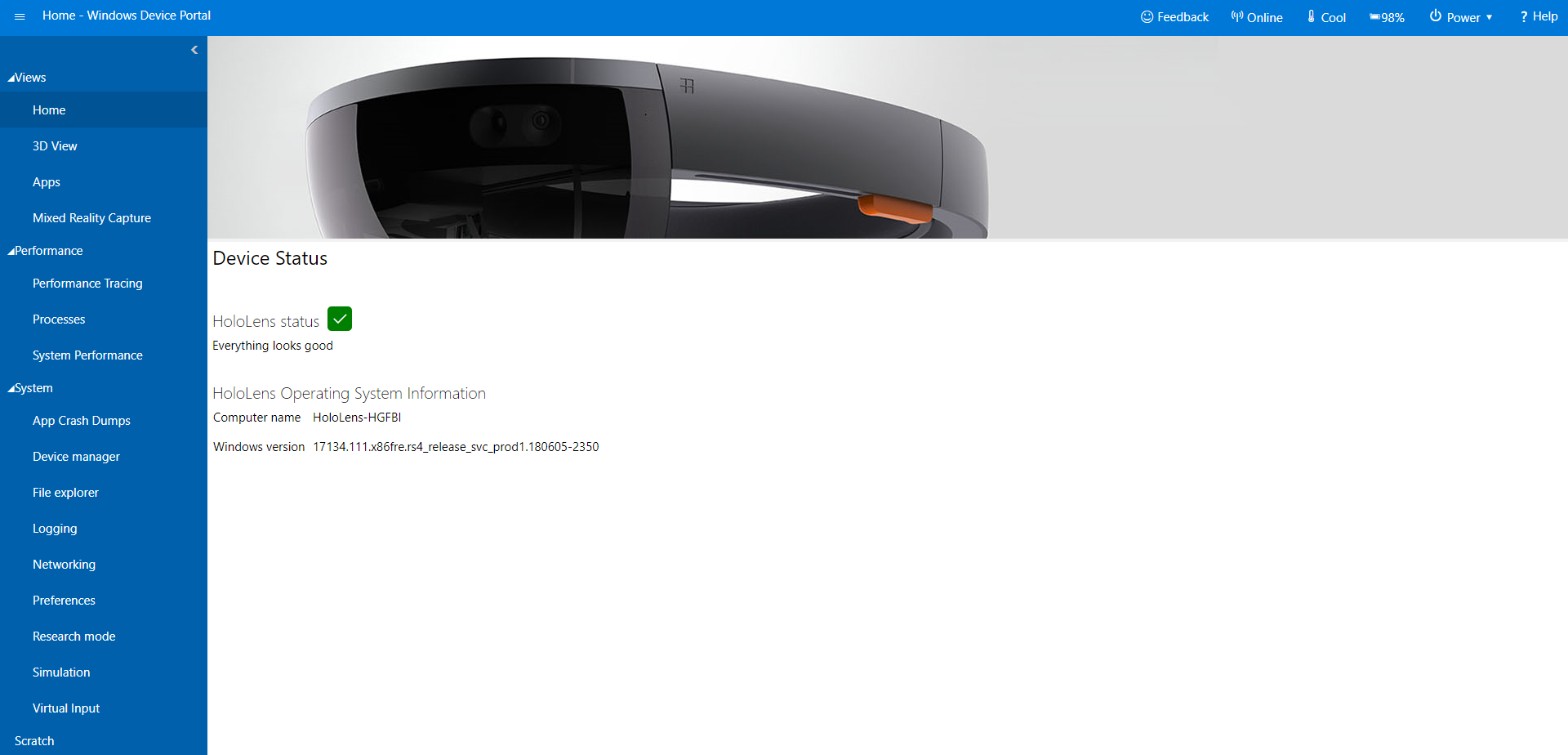Image resolution: width=1568 pixels, height=755 pixels.
Task: Open Performance Tracing
Action: (x=104, y=284)
